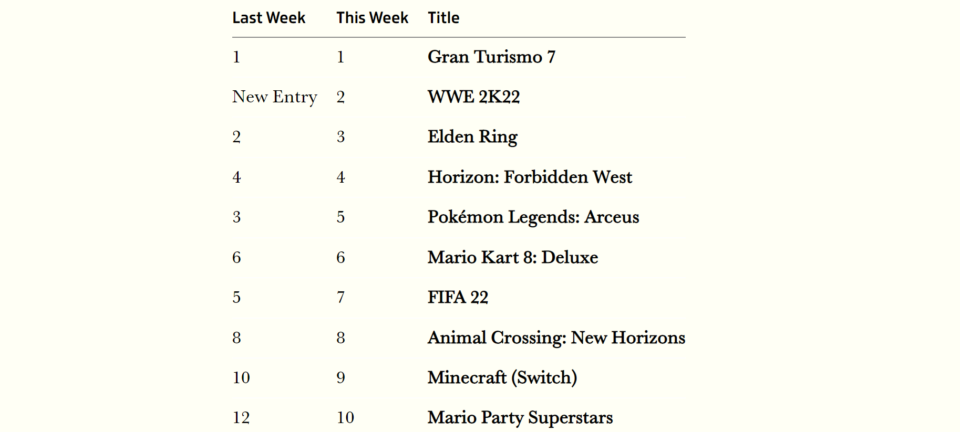The image size is (960, 432).
Task: Click last week rank 12 cell
Action: (x=241, y=419)
